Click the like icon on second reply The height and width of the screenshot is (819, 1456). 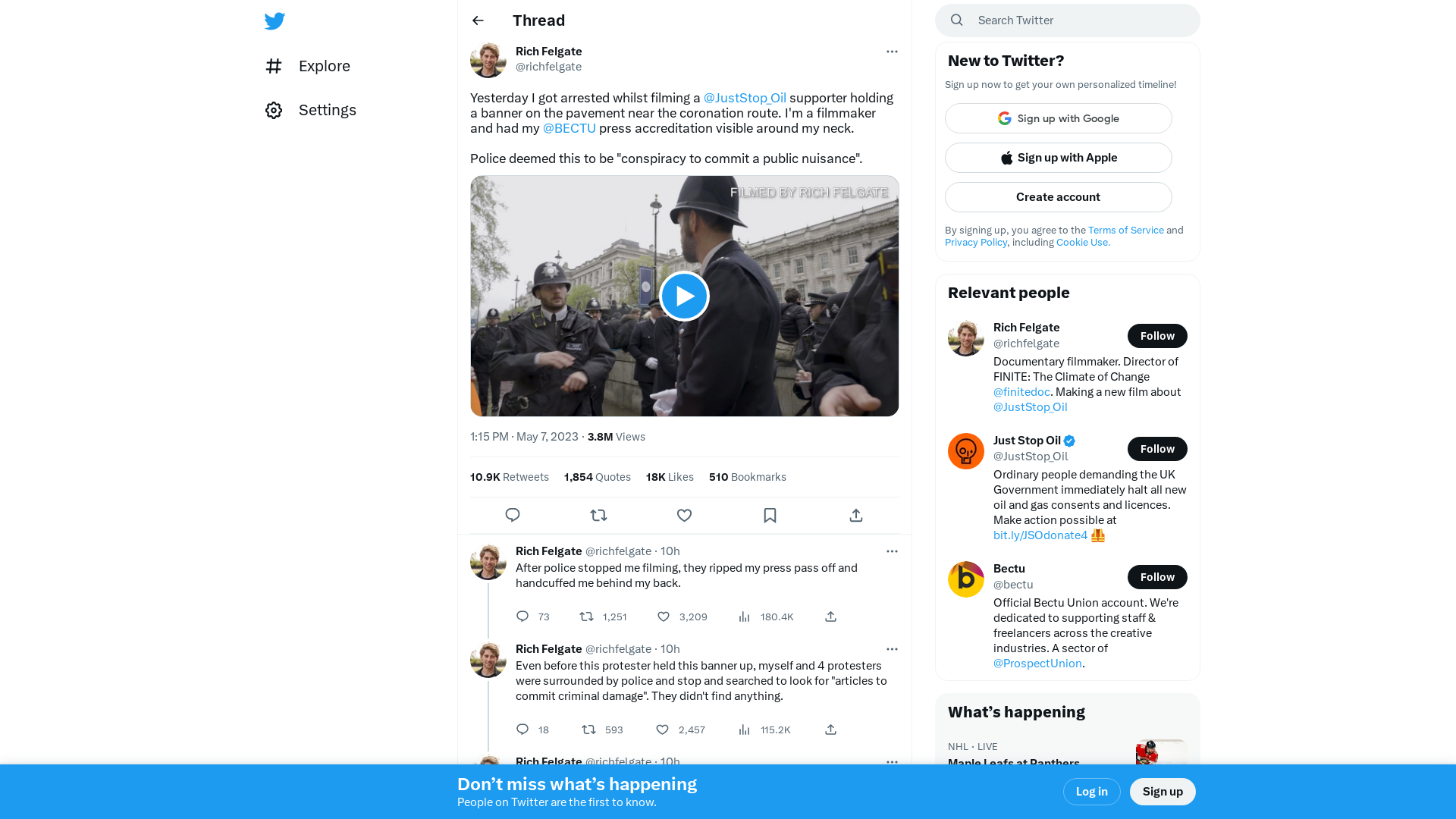[x=663, y=729]
